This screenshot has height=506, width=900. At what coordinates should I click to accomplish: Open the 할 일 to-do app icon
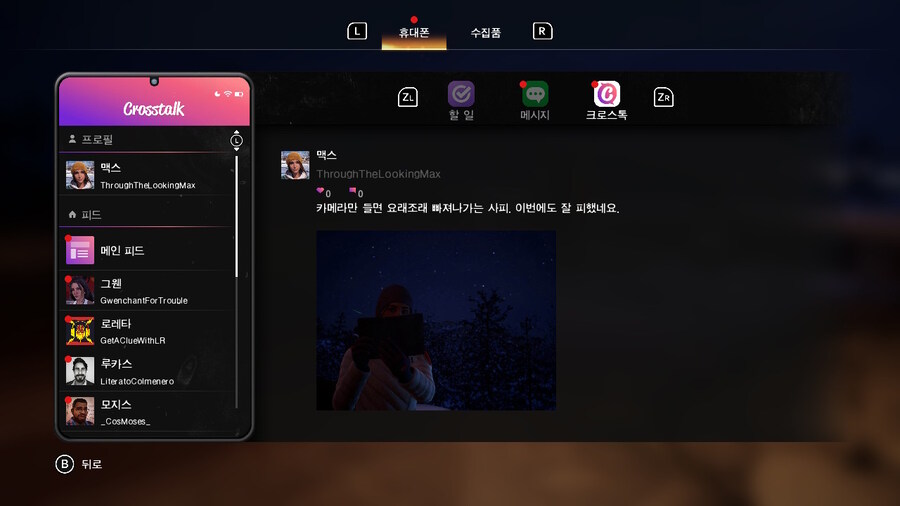click(x=461, y=94)
